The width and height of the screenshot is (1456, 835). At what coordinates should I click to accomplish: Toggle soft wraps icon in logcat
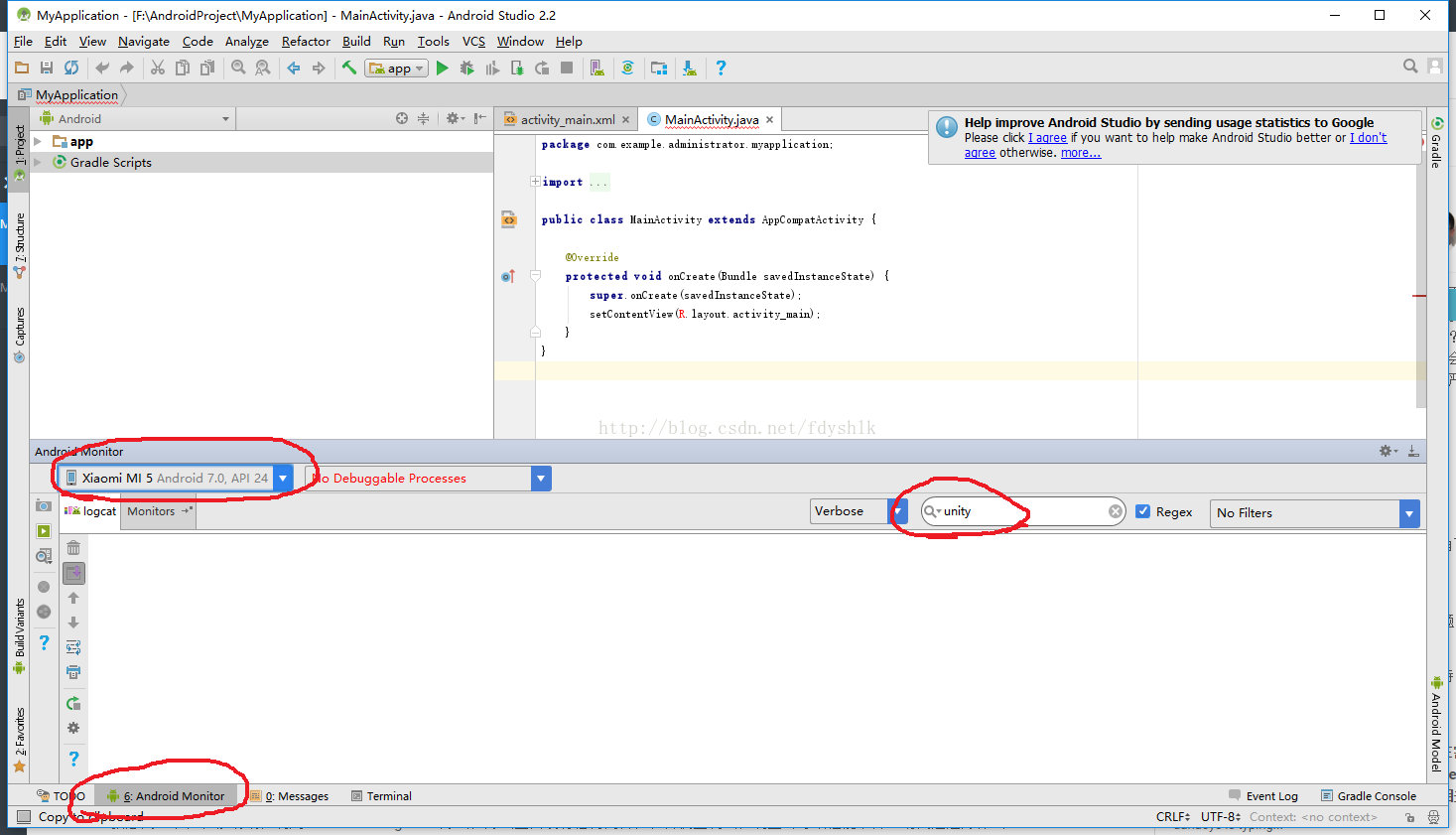(73, 647)
